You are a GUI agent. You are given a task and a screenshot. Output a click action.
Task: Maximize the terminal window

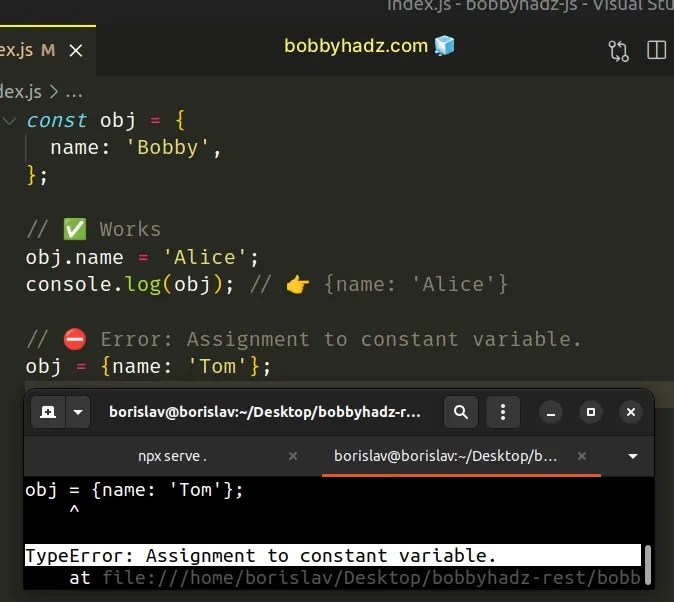[x=591, y=412]
